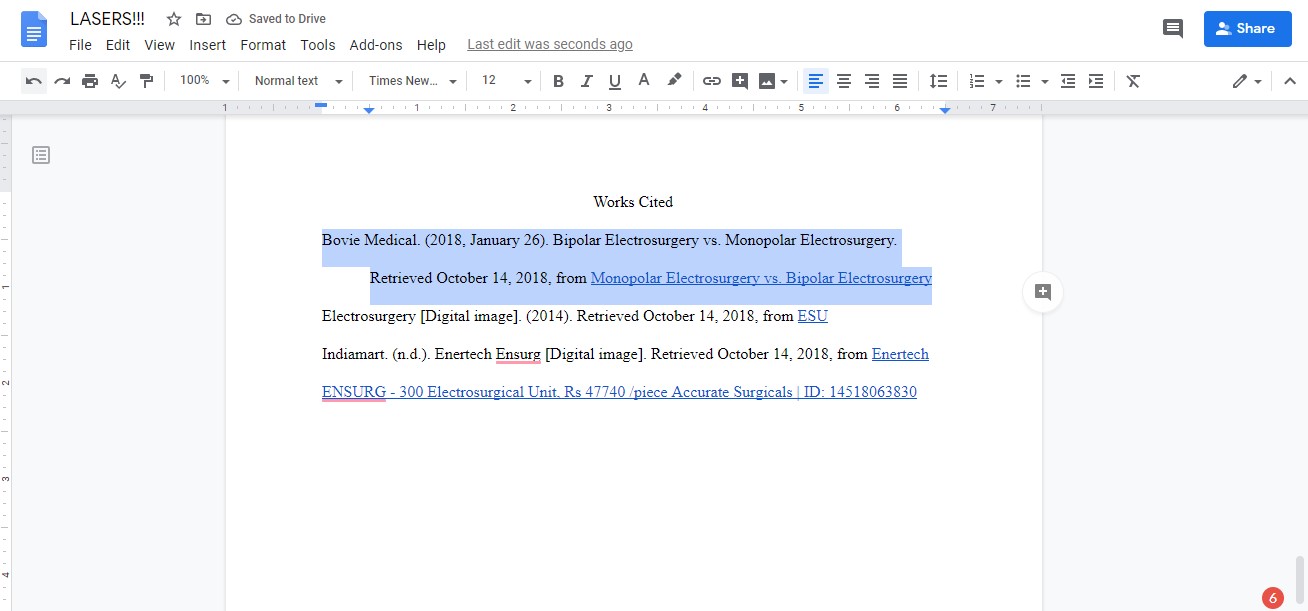
Task: Click the Insert link icon
Action: click(x=711, y=81)
